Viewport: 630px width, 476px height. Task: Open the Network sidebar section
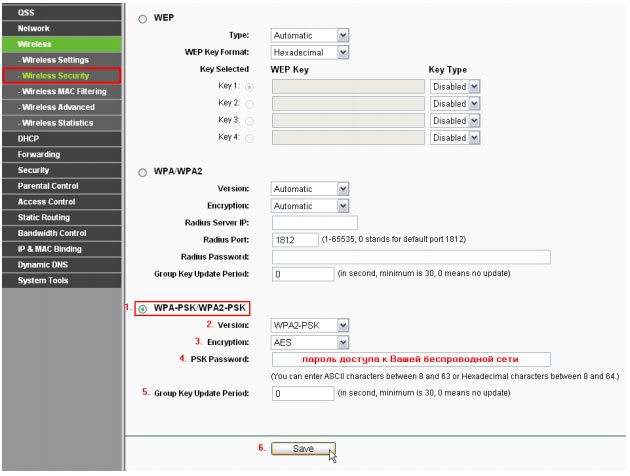tap(60, 29)
